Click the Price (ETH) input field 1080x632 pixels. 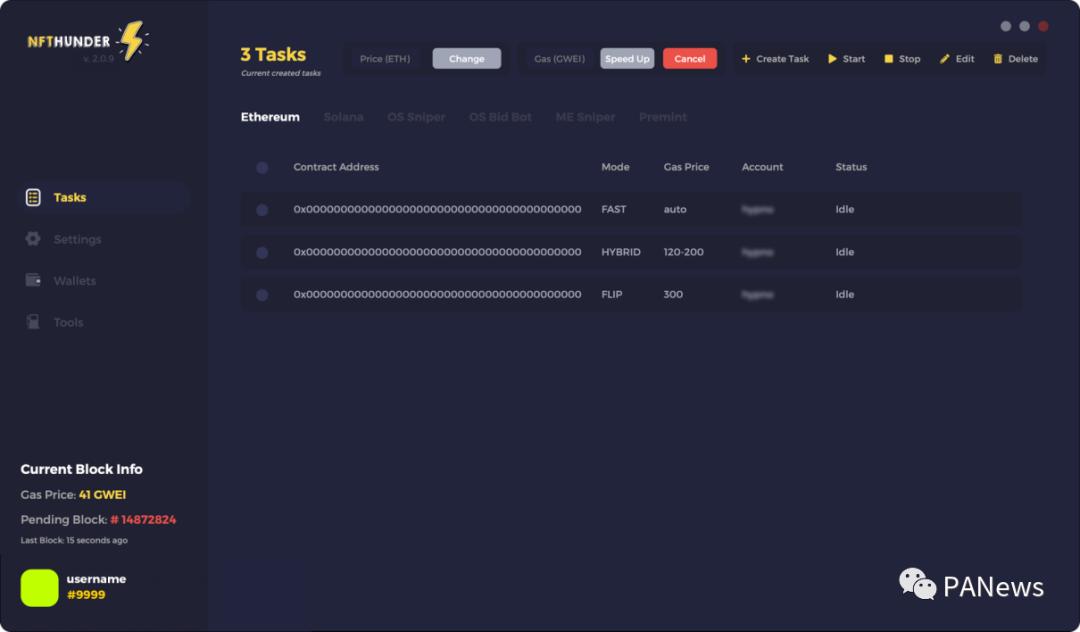(386, 59)
